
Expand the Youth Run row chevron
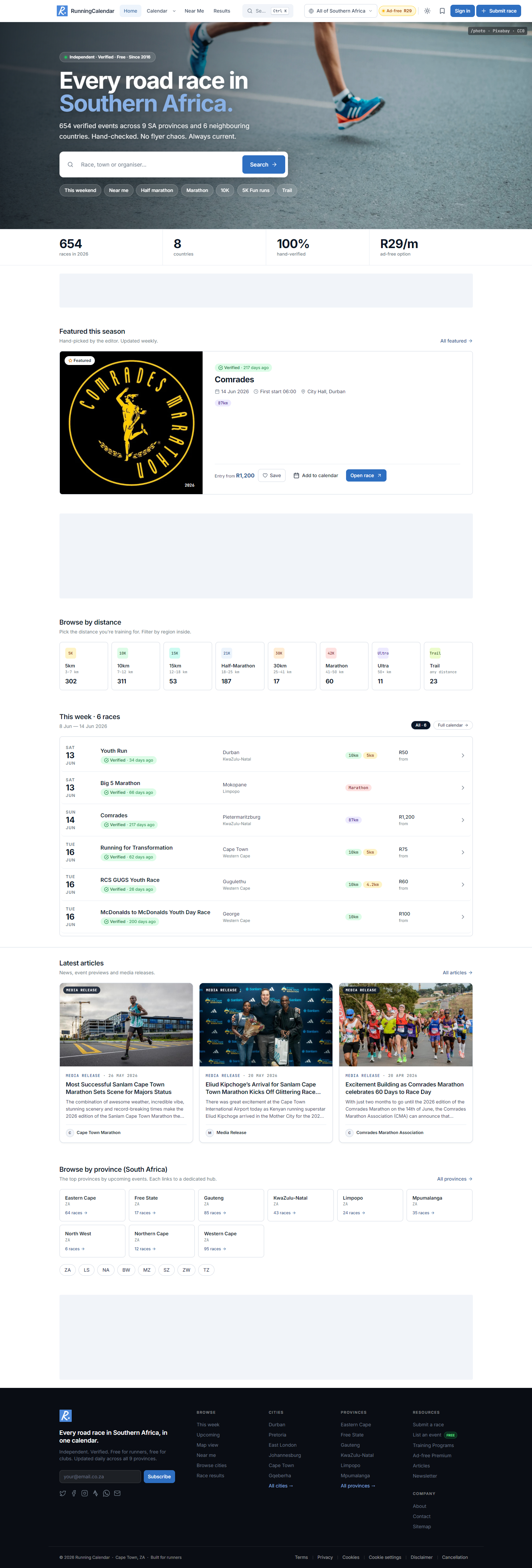click(463, 755)
